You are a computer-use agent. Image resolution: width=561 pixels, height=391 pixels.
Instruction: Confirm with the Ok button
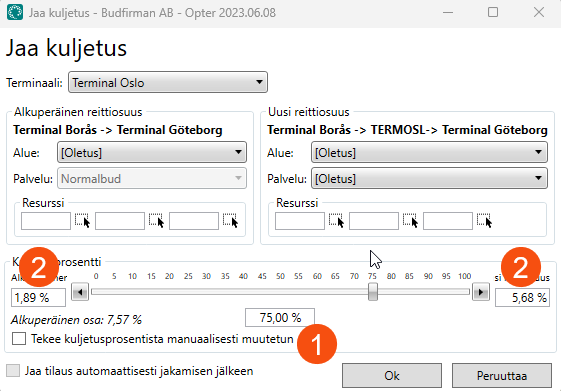392,376
